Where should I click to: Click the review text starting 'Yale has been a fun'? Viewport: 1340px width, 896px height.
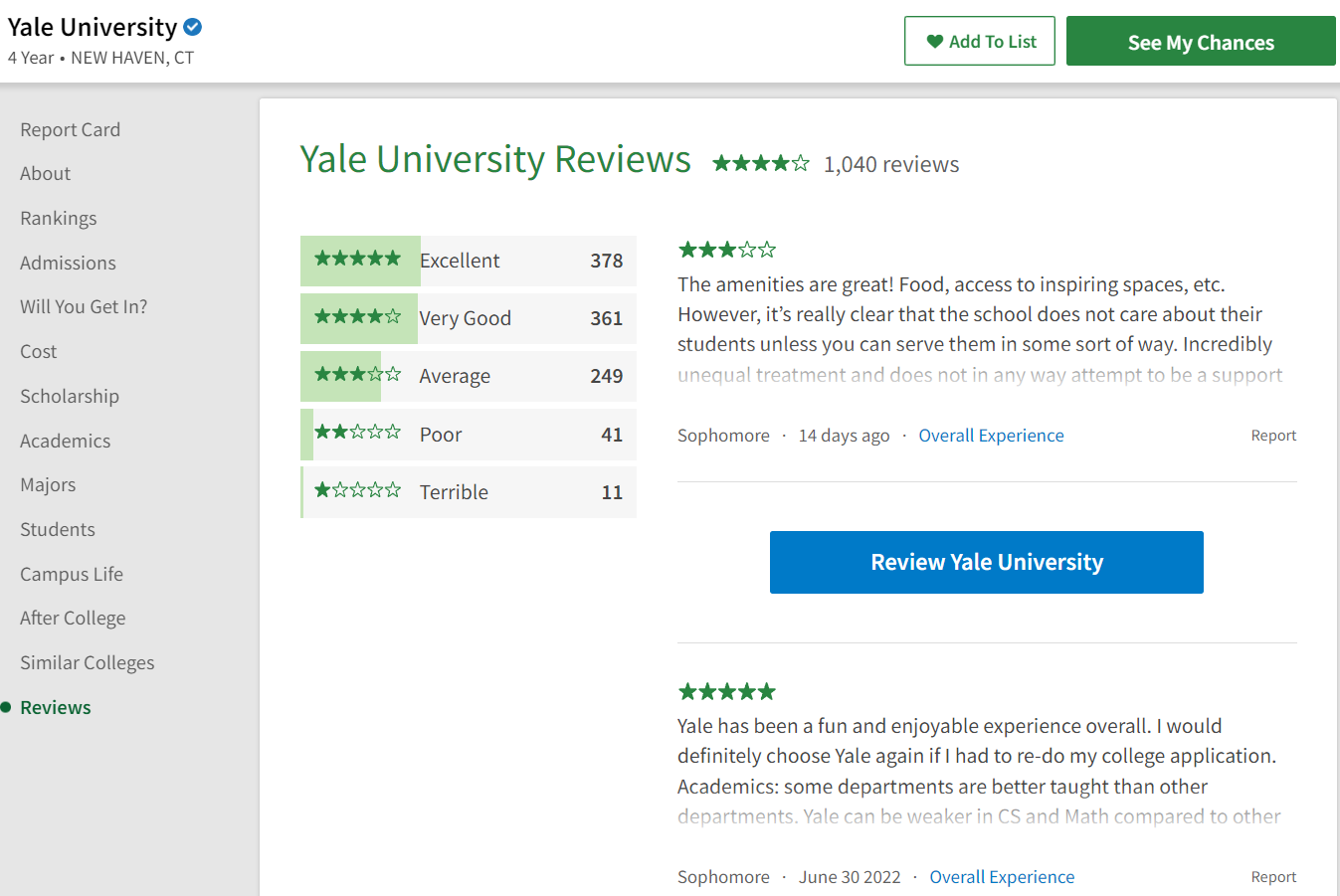(979, 771)
